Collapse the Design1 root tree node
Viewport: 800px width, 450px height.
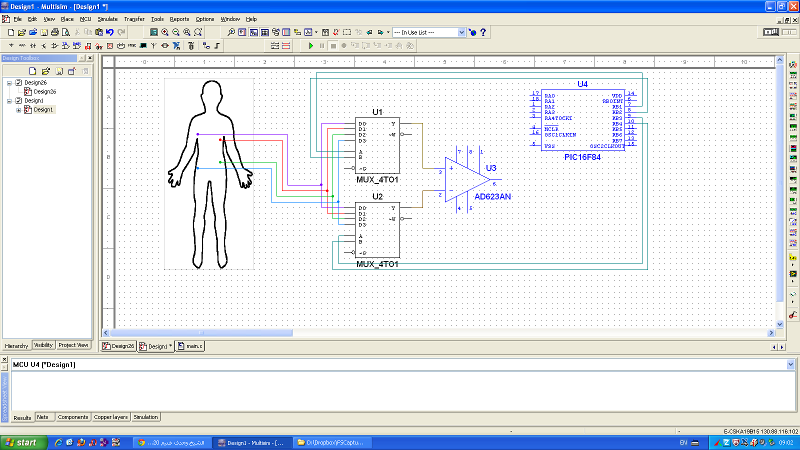(x=9, y=101)
